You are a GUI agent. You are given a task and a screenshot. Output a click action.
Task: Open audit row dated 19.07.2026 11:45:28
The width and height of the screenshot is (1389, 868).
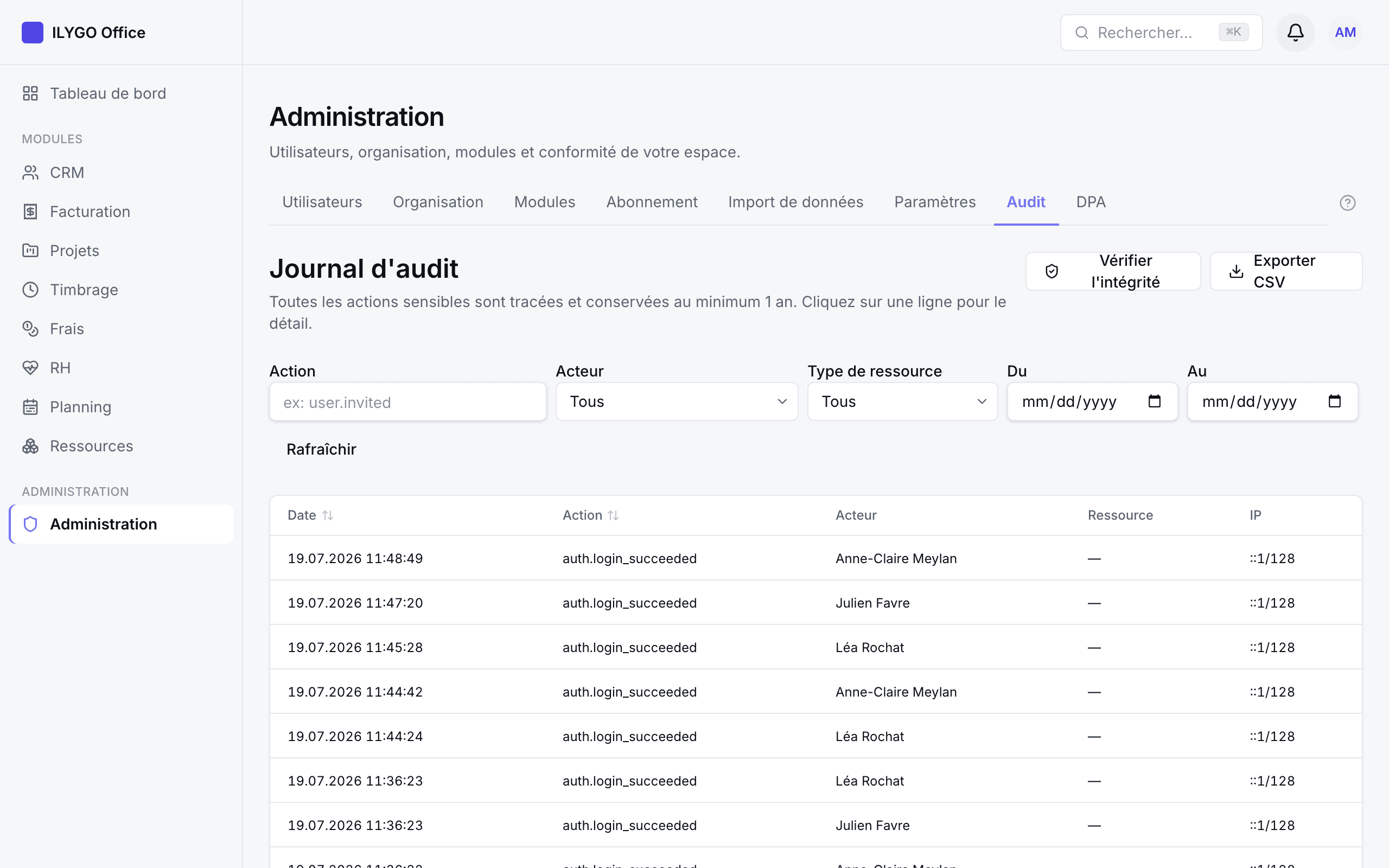(x=815, y=647)
